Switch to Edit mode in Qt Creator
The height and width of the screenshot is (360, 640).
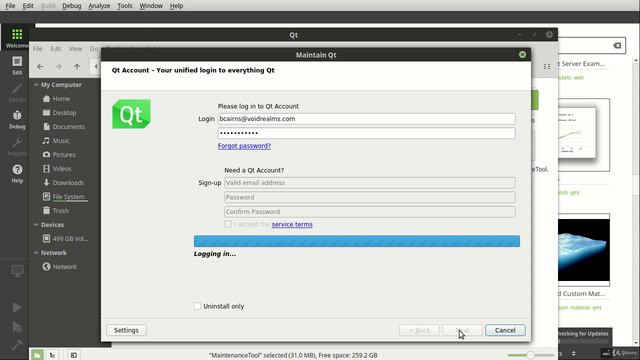17,65
